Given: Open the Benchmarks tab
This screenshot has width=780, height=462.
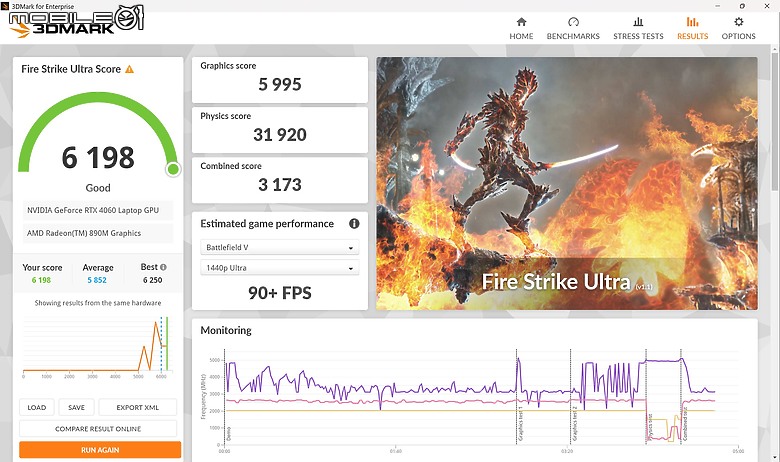Looking at the screenshot, I should click(573, 29).
